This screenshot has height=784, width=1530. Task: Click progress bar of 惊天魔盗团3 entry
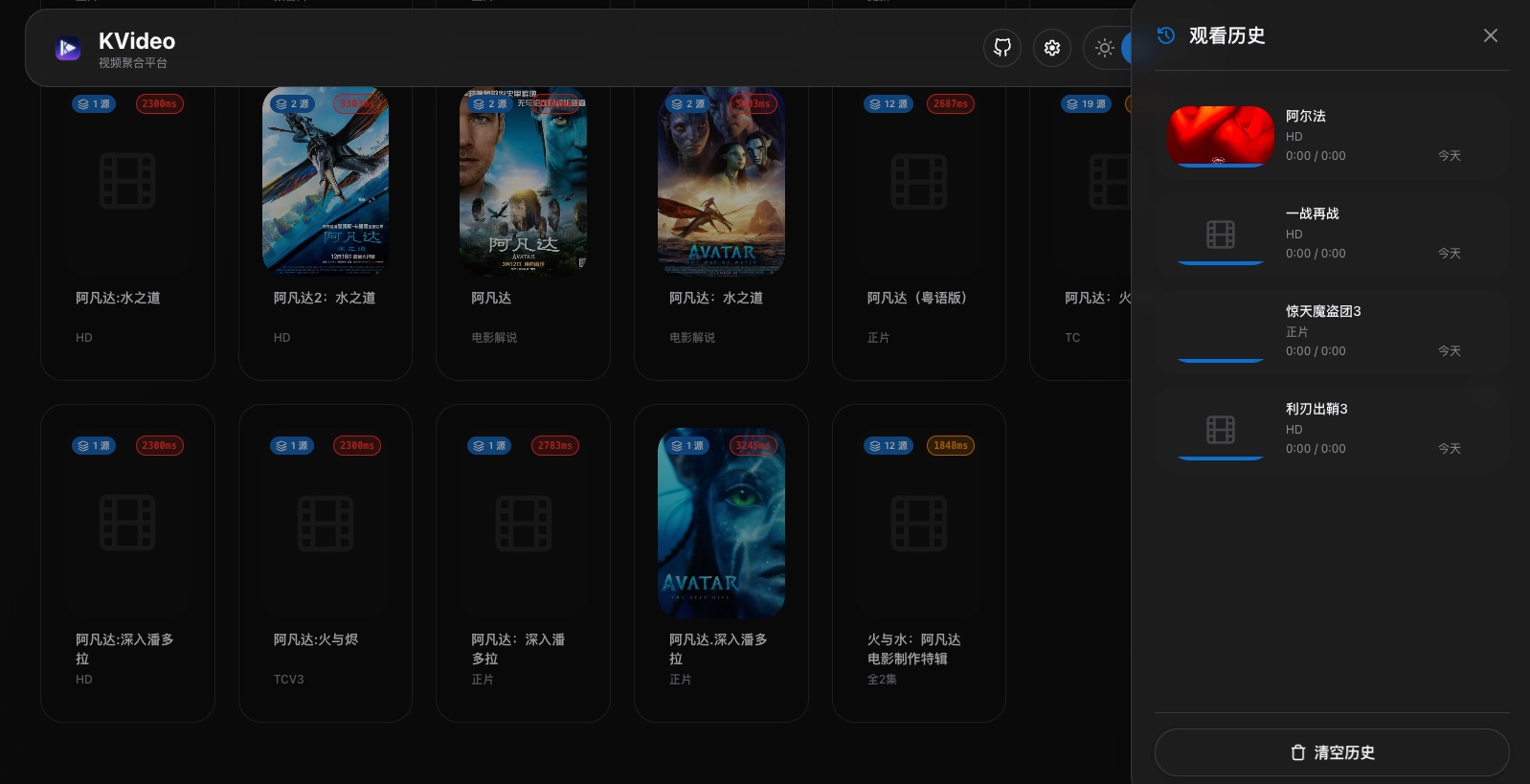pyautogui.click(x=1221, y=361)
